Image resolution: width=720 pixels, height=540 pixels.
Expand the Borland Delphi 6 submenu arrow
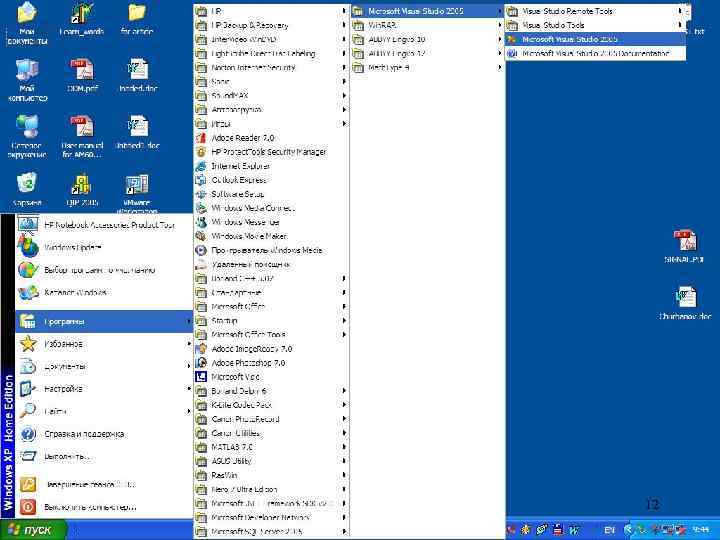(344, 391)
